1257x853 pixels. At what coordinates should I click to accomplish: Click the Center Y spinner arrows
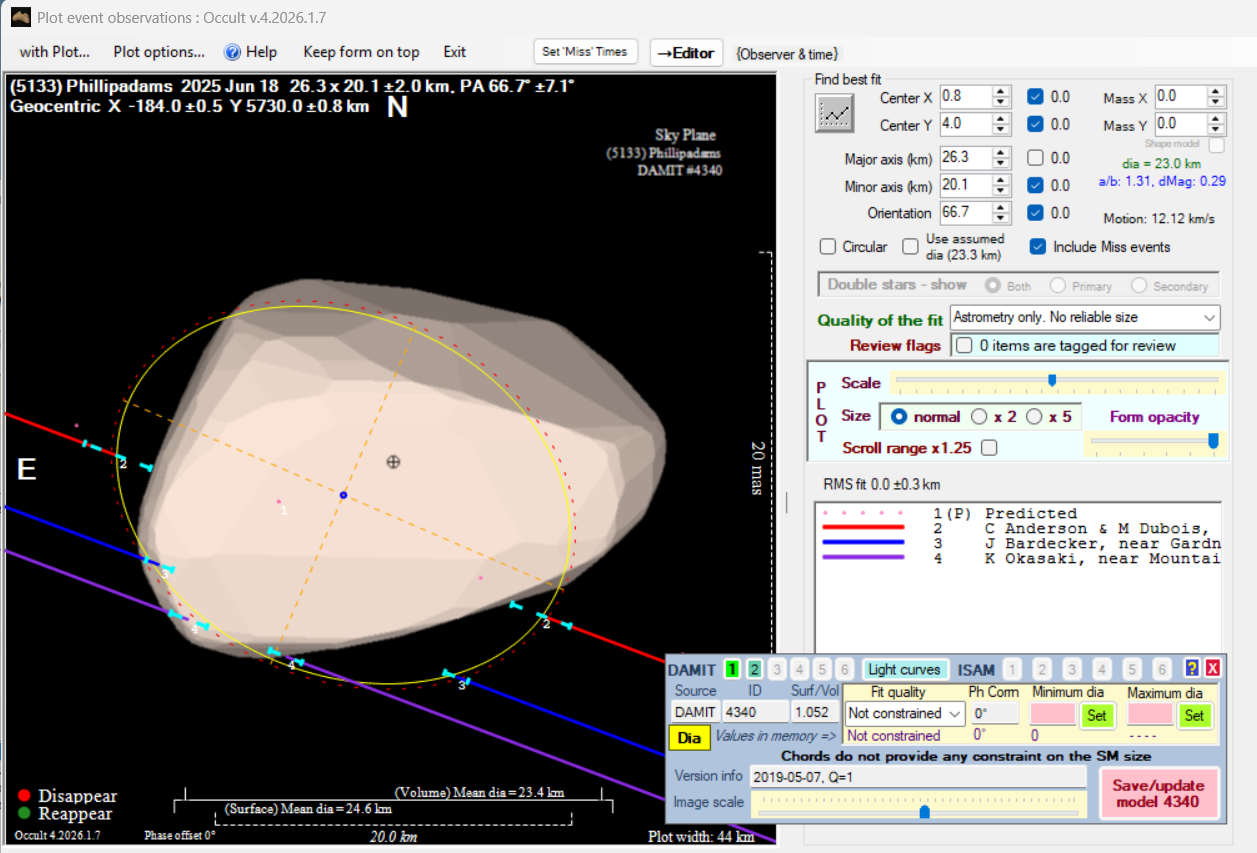(1001, 124)
